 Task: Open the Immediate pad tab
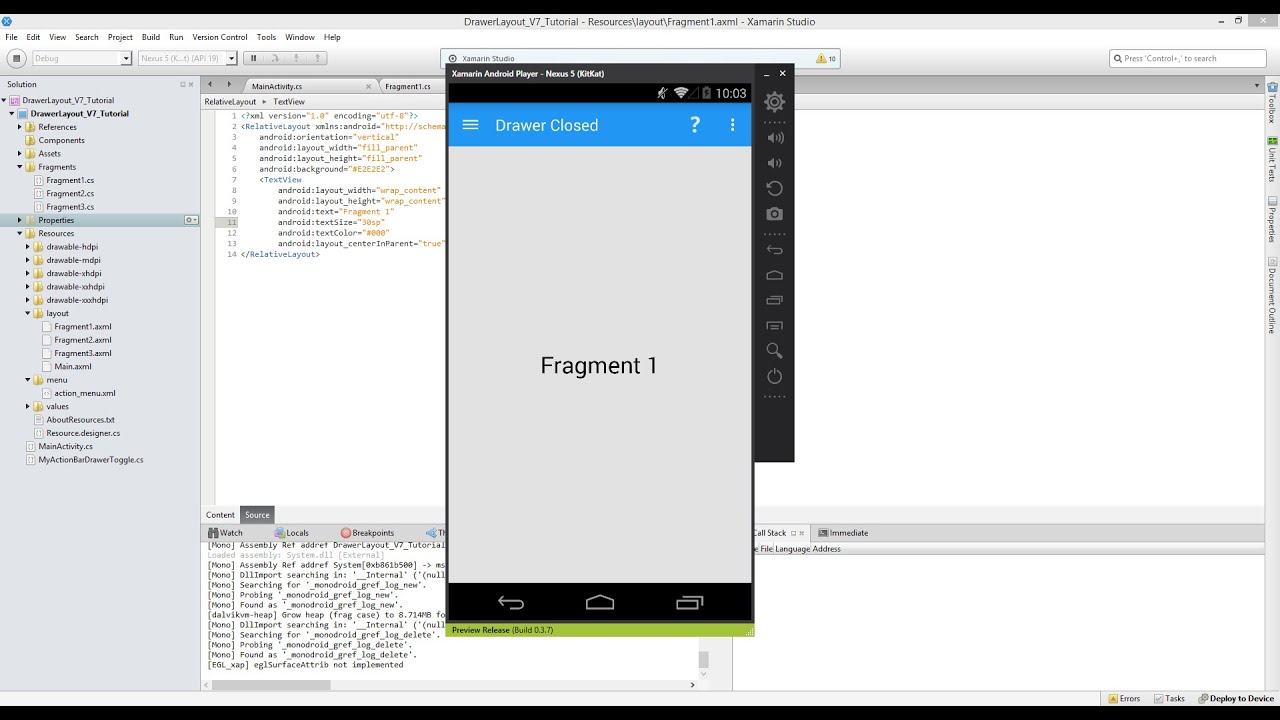pos(843,533)
